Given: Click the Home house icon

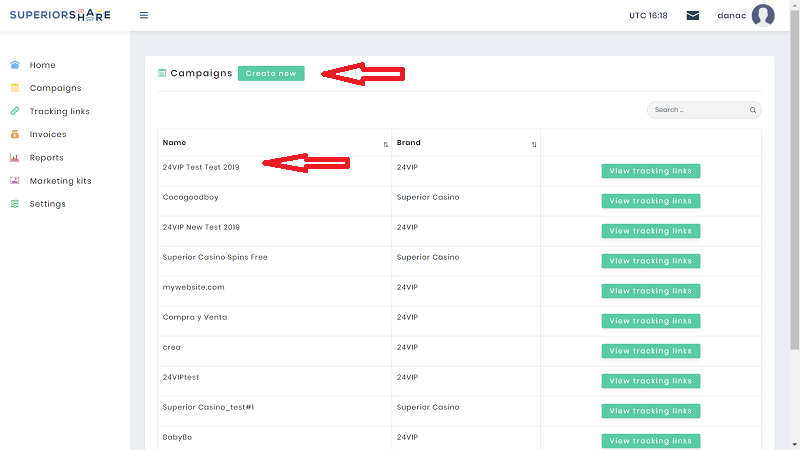Looking at the screenshot, I should [15, 65].
